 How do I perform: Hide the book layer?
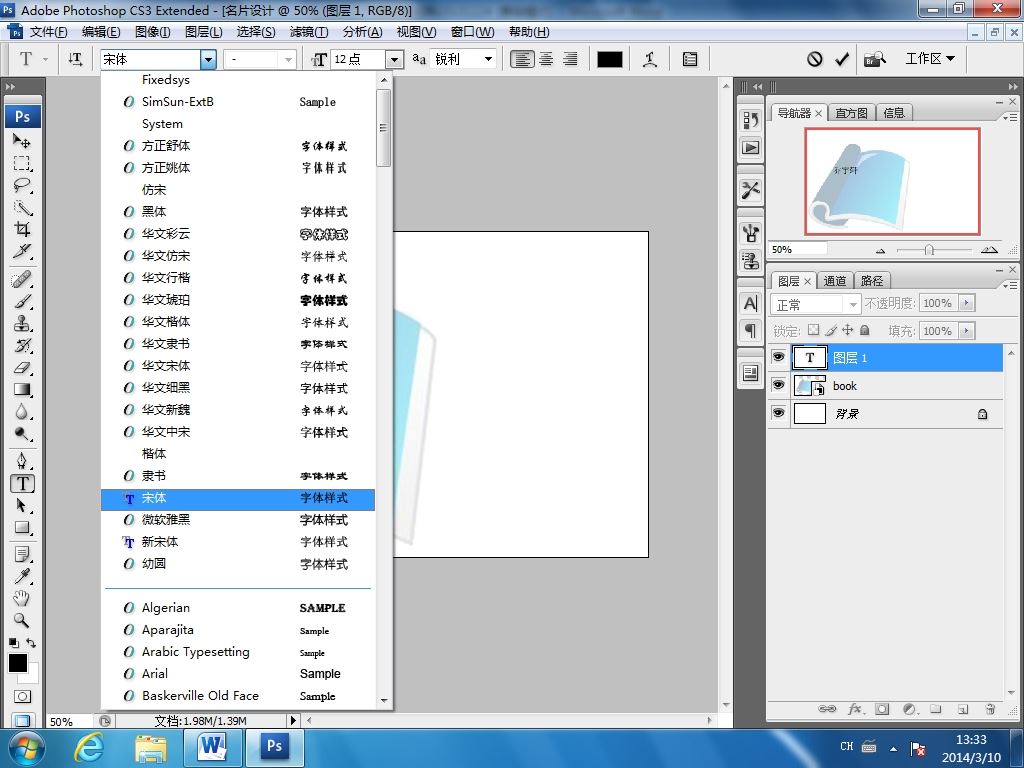tap(778, 385)
